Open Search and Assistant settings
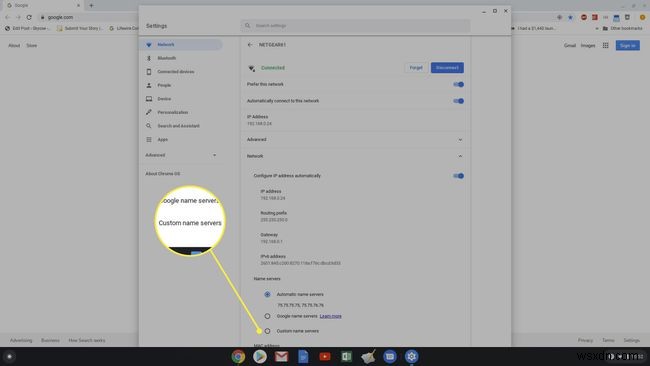 (178, 126)
